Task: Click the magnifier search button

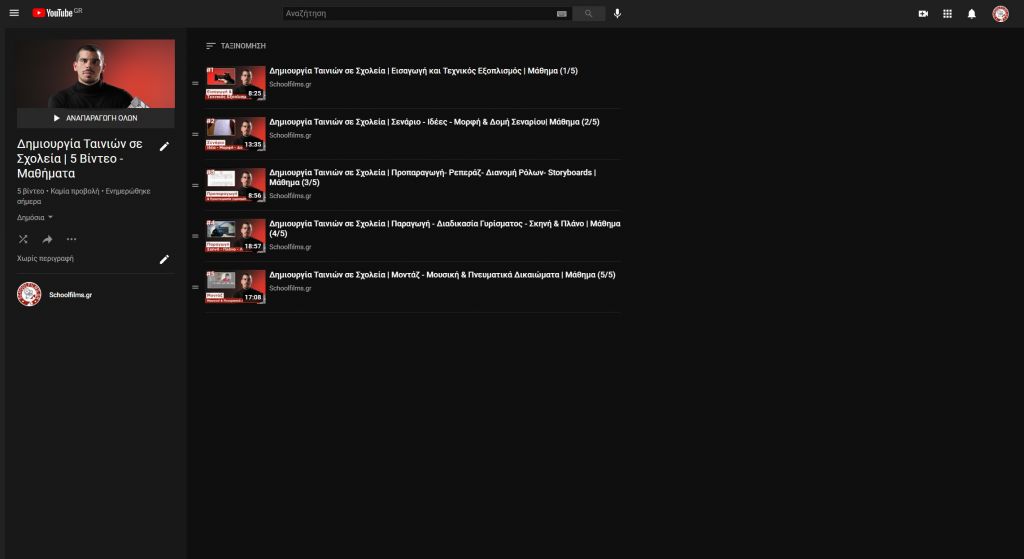Action: coord(589,13)
